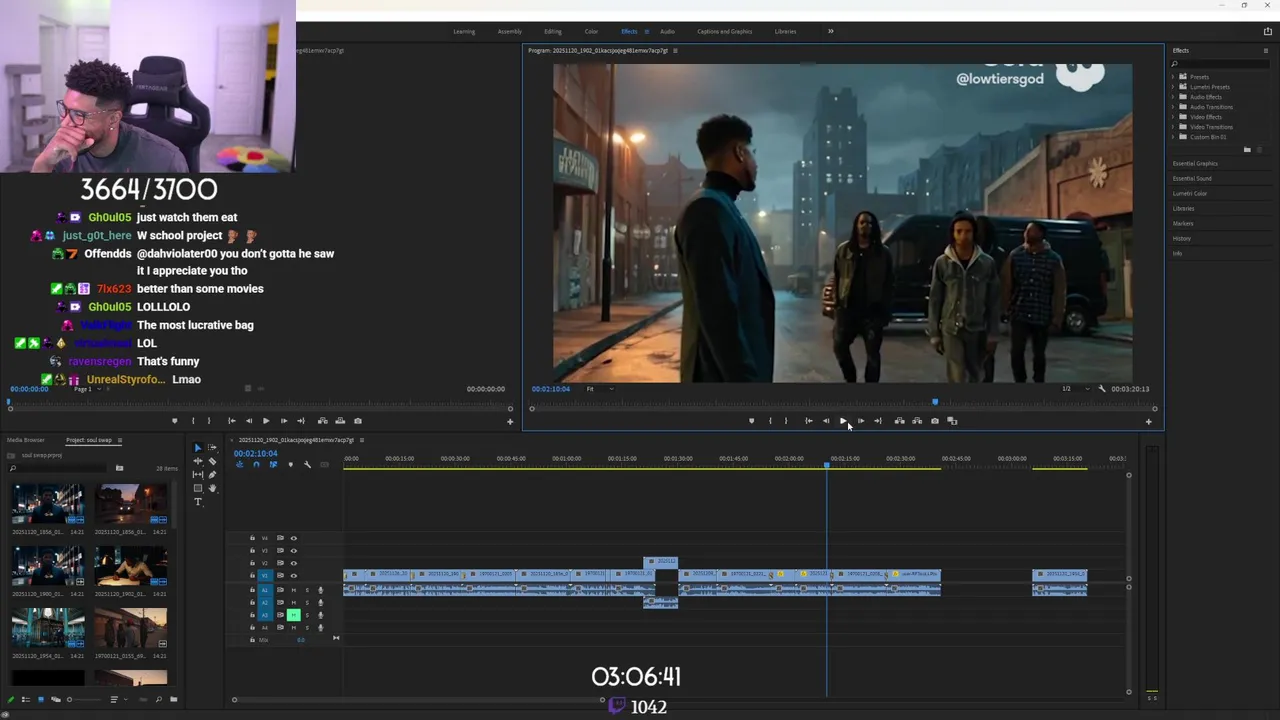Open the Fit zoom level dropdown
The image size is (1280, 720).
point(600,389)
